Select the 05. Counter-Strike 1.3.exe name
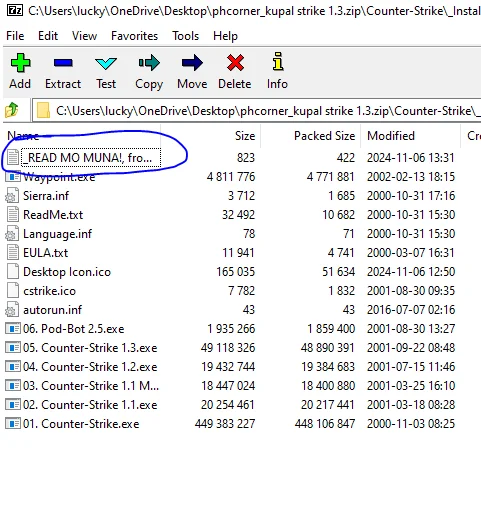The image size is (481, 529). (90, 347)
